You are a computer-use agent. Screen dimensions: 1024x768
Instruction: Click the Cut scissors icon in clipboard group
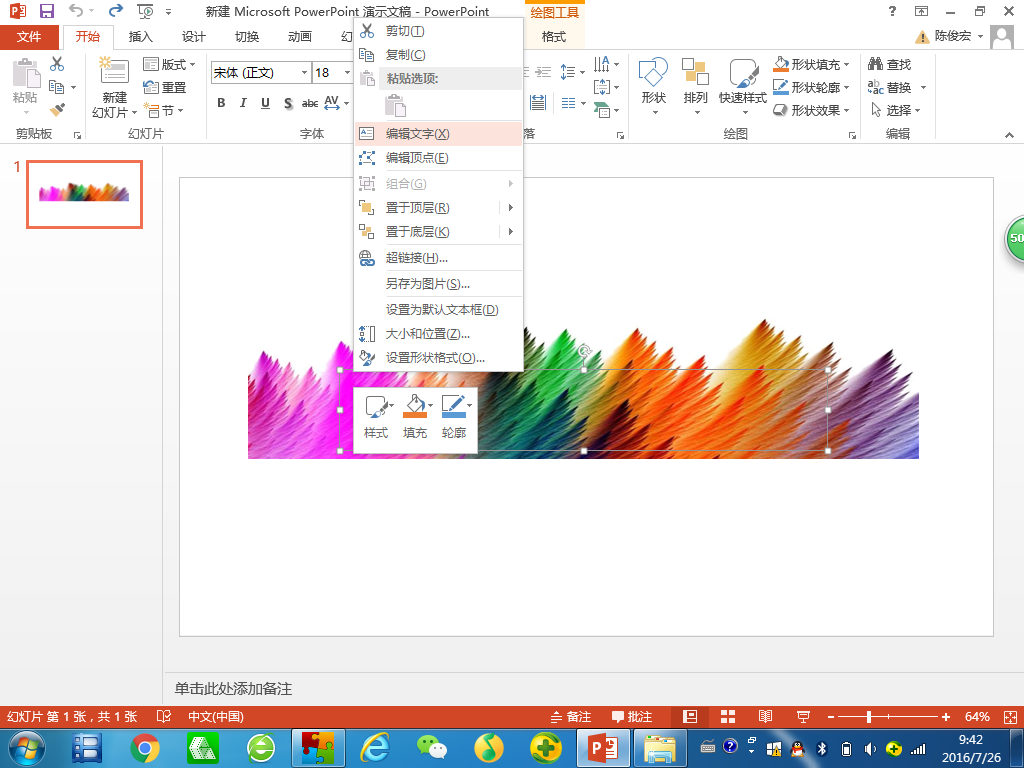pos(57,64)
